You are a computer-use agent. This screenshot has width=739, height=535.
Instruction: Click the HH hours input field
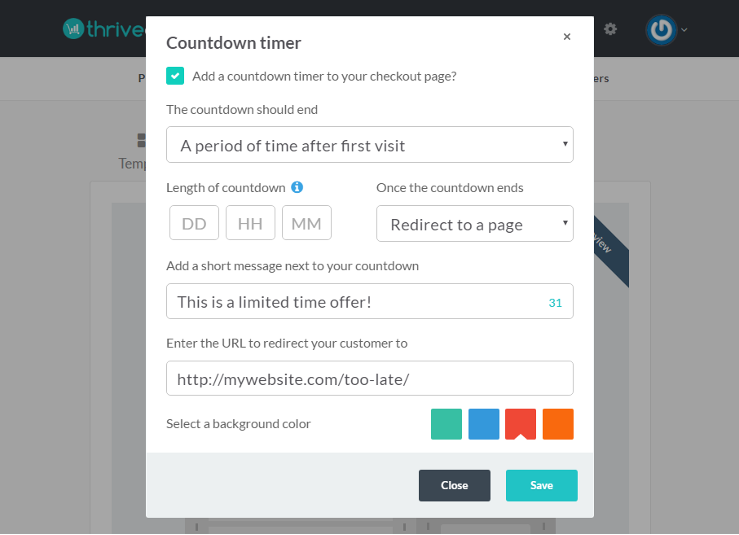(250, 222)
